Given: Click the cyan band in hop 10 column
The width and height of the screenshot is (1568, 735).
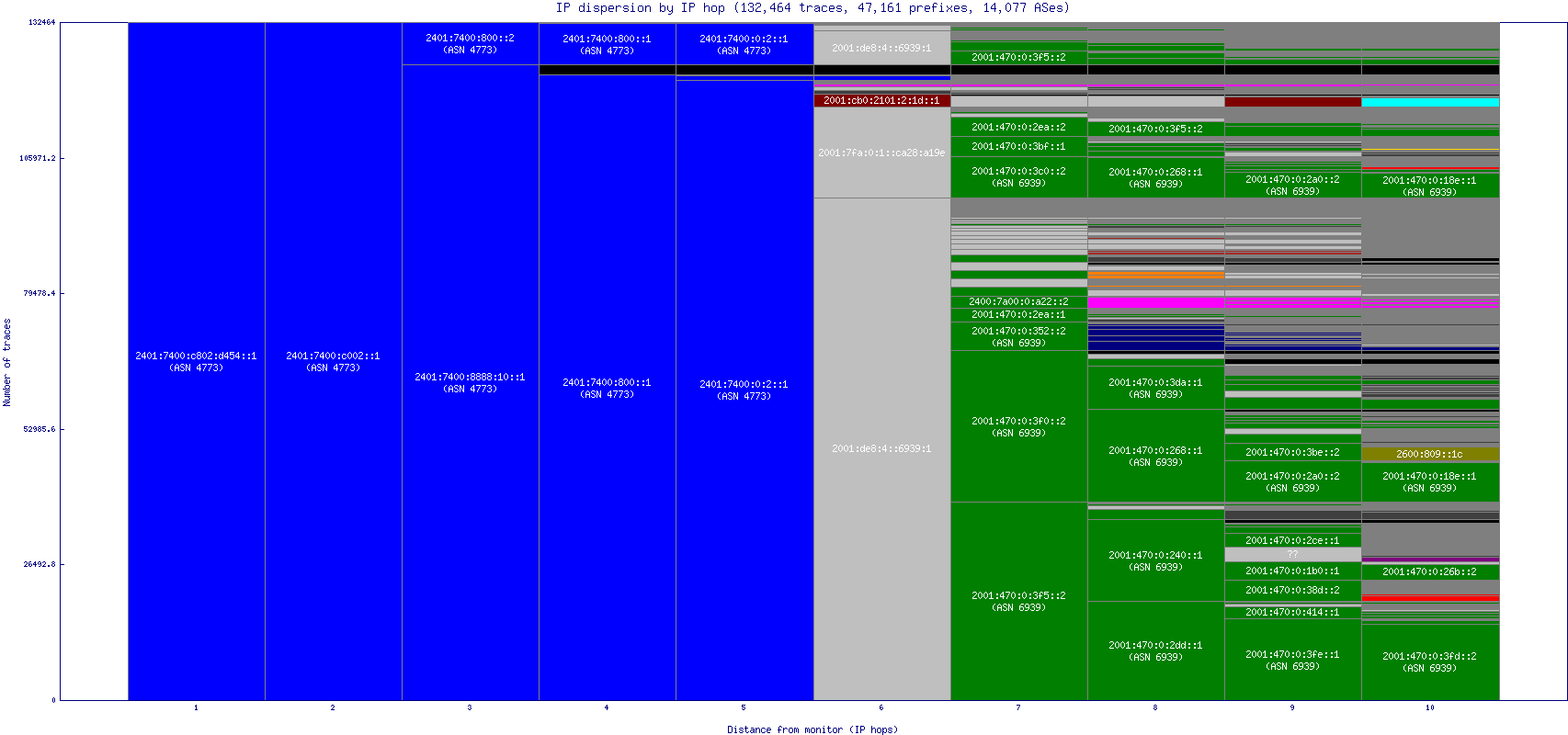Looking at the screenshot, I should coord(1429,102).
